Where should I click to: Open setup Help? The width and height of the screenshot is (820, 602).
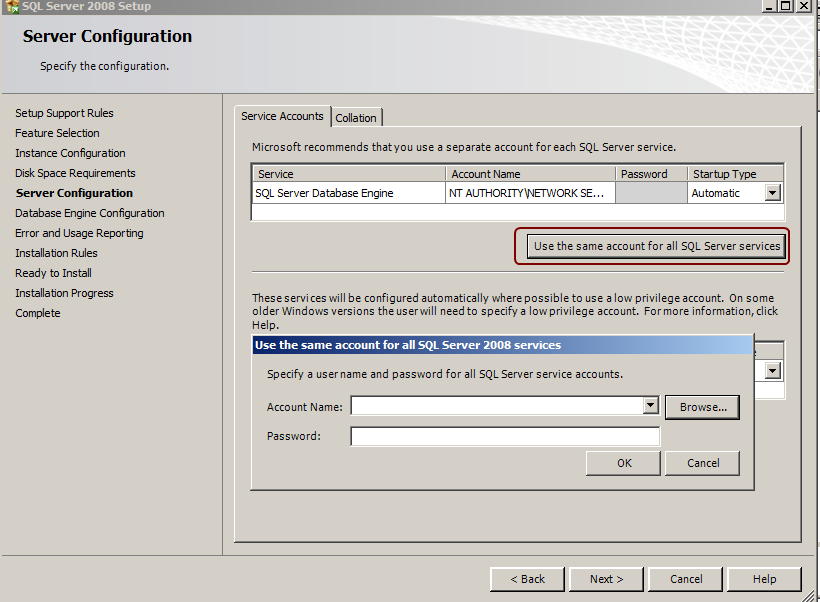pyautogui.click(x=764, y=579)
